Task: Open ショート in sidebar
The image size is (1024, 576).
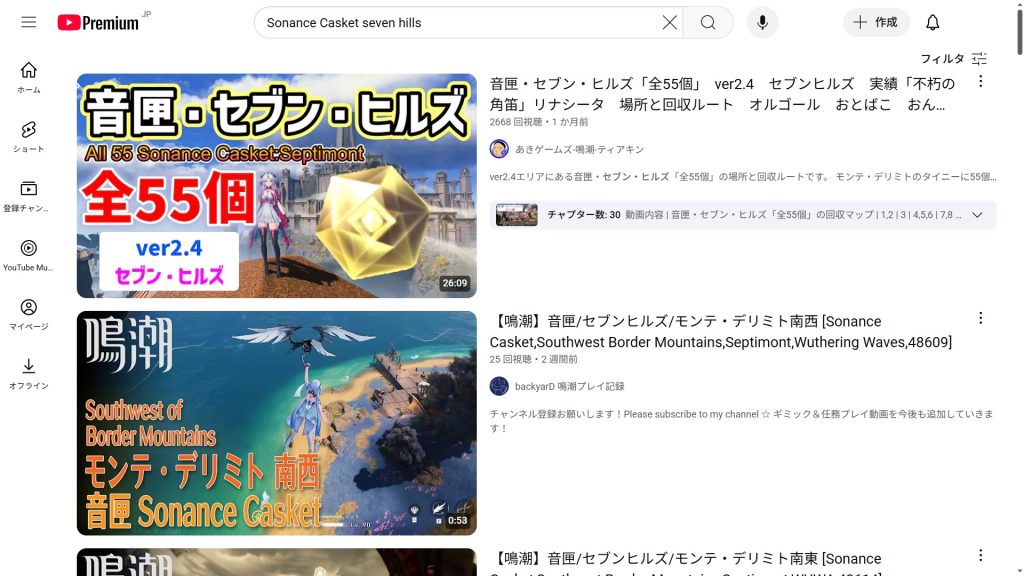Action: tap(29, 137)
